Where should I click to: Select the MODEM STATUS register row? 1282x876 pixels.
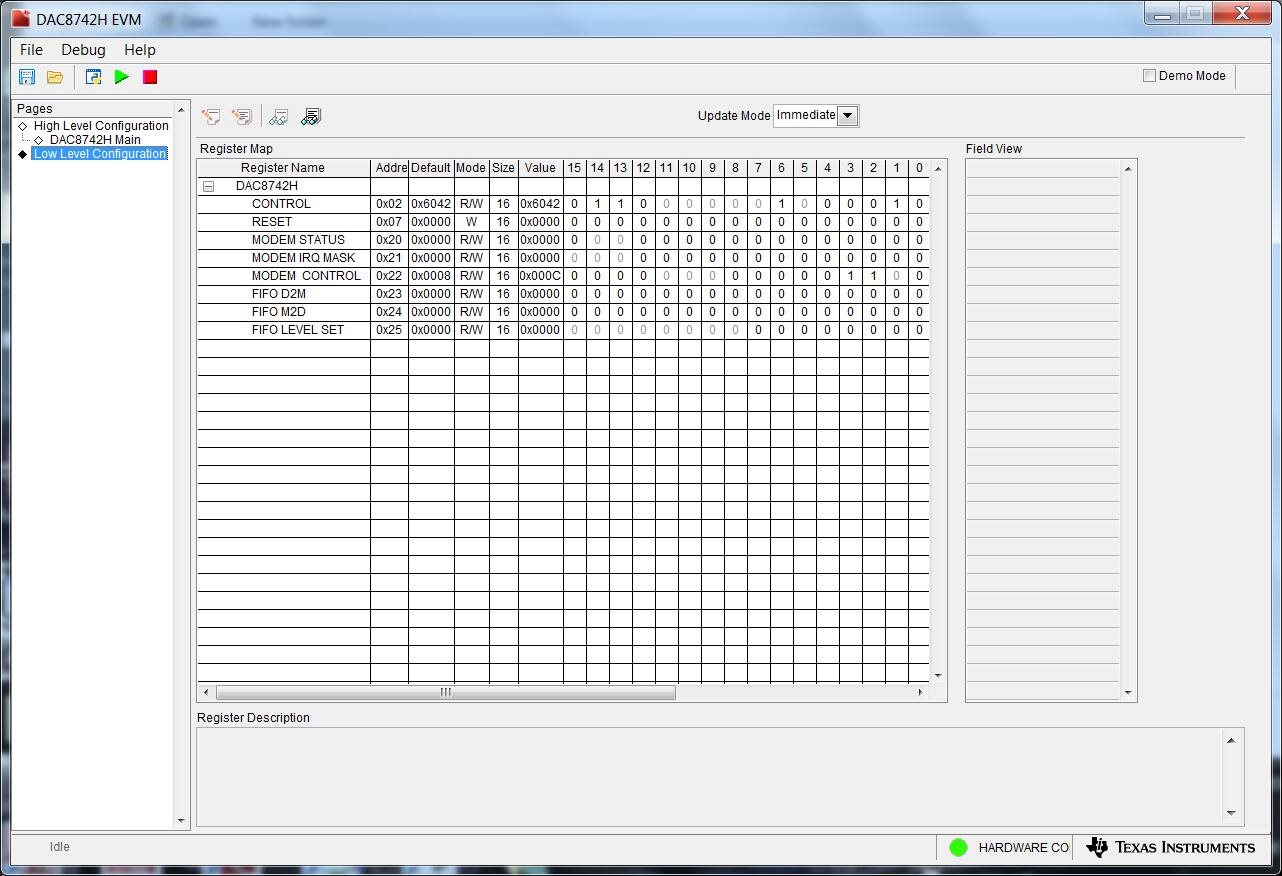pyautogui.click(x=563, y=240)
